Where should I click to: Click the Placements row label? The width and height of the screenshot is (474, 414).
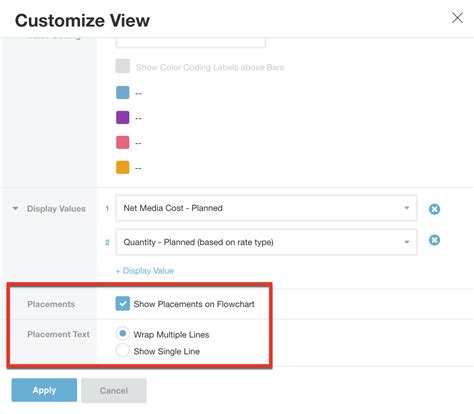(x=51, y=304)
